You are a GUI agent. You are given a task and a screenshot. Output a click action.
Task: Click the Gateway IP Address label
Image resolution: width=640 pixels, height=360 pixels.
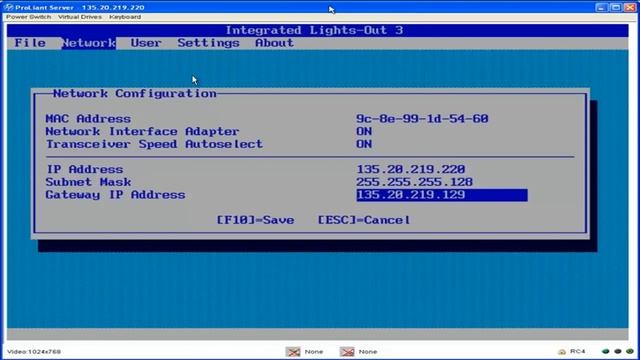pyautogui.click(x=116, y=195)
